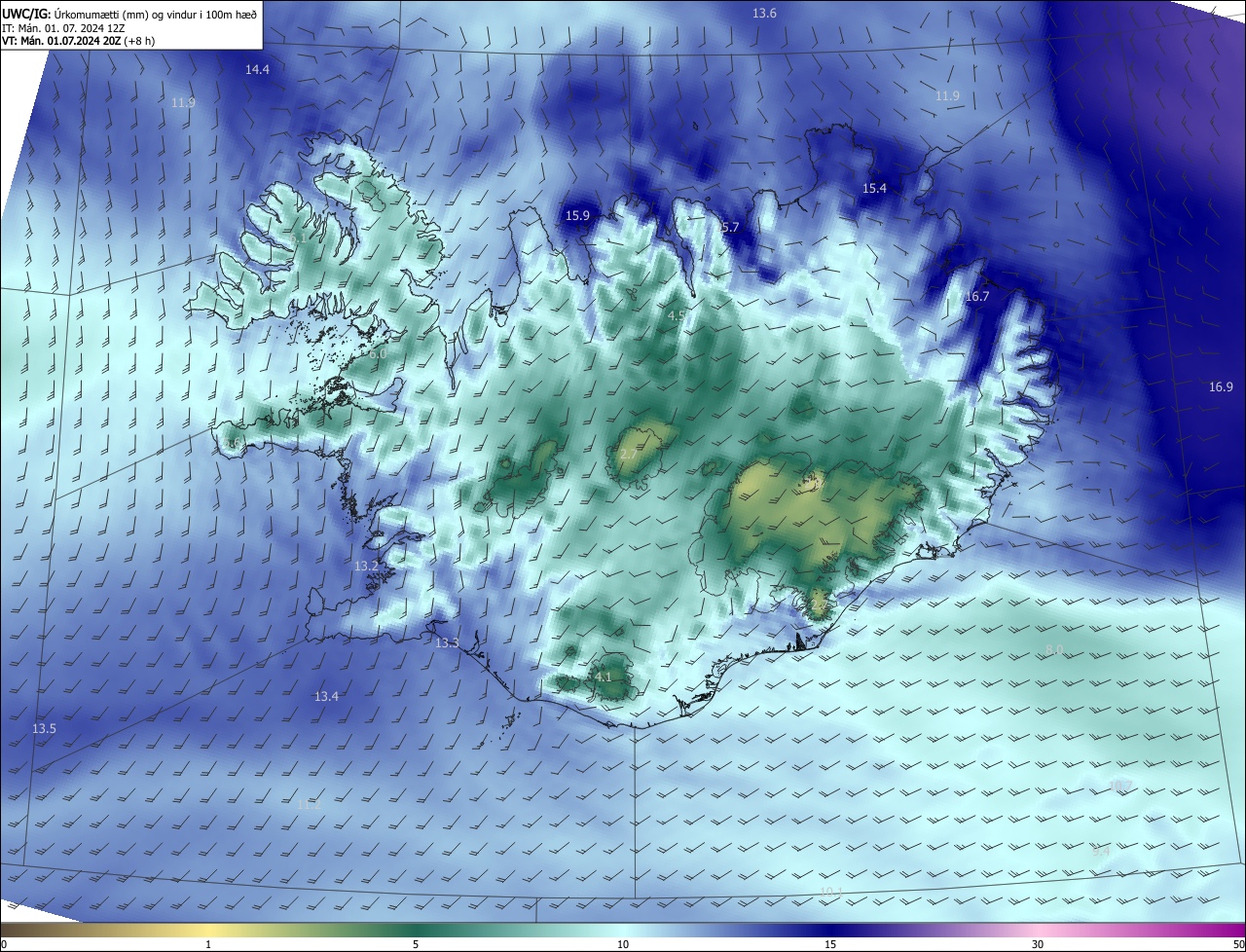
Task: Click the faint 10.1 value label
Action: tap(830, 893)
